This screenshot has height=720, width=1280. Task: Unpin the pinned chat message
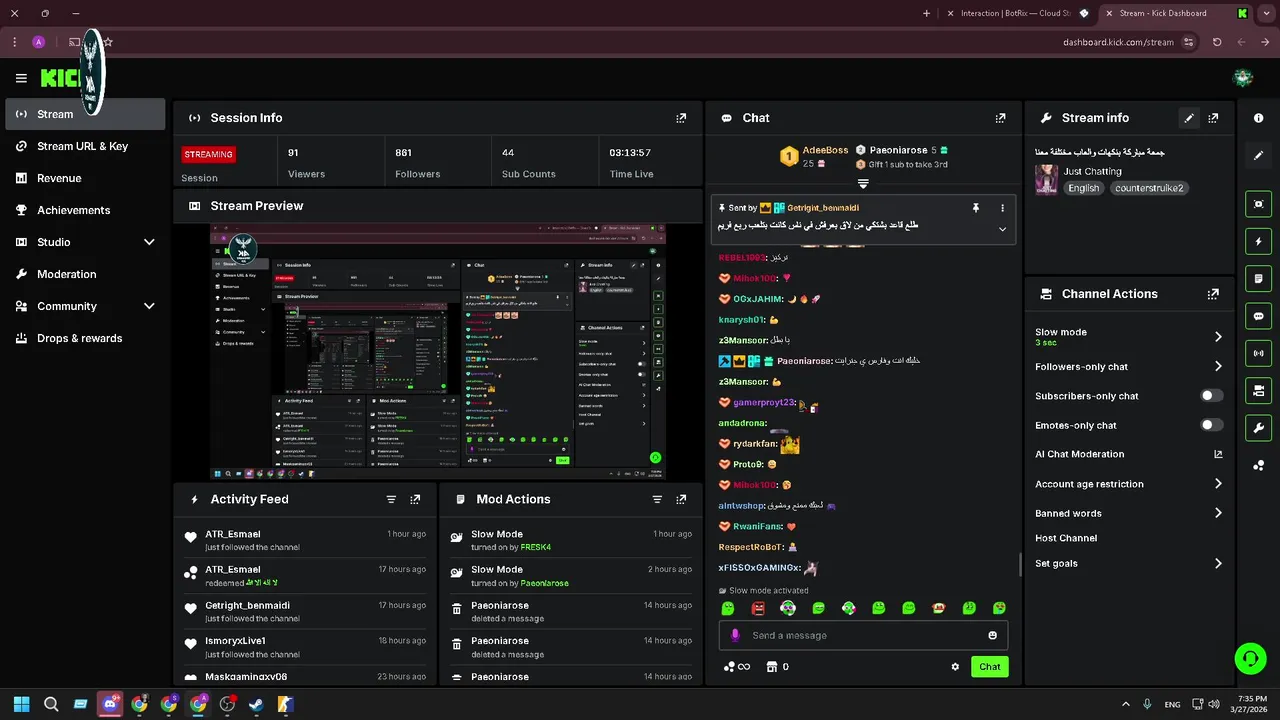coord(976,208)
